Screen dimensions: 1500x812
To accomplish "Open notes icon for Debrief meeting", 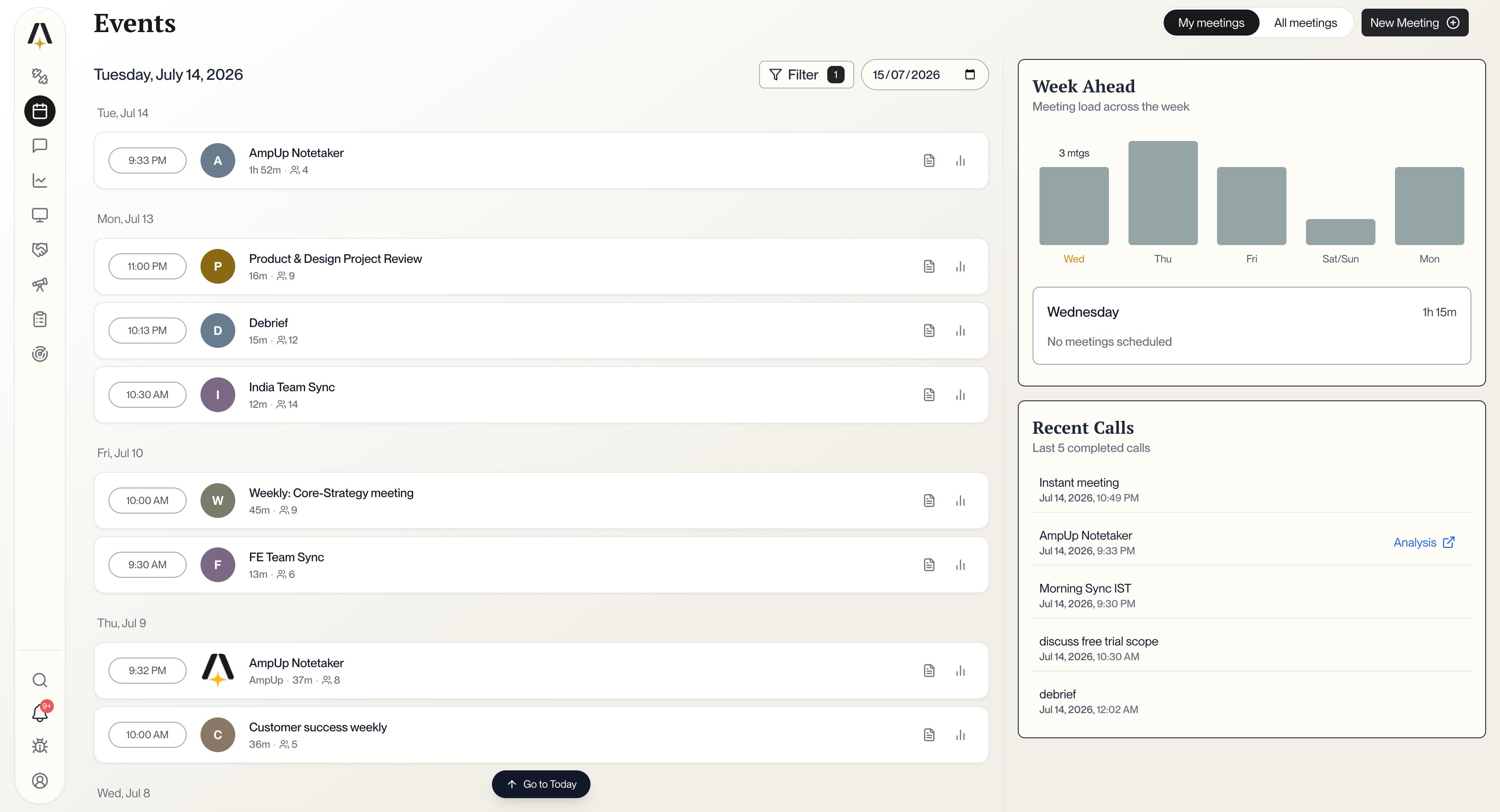I will tap(929, 330).
